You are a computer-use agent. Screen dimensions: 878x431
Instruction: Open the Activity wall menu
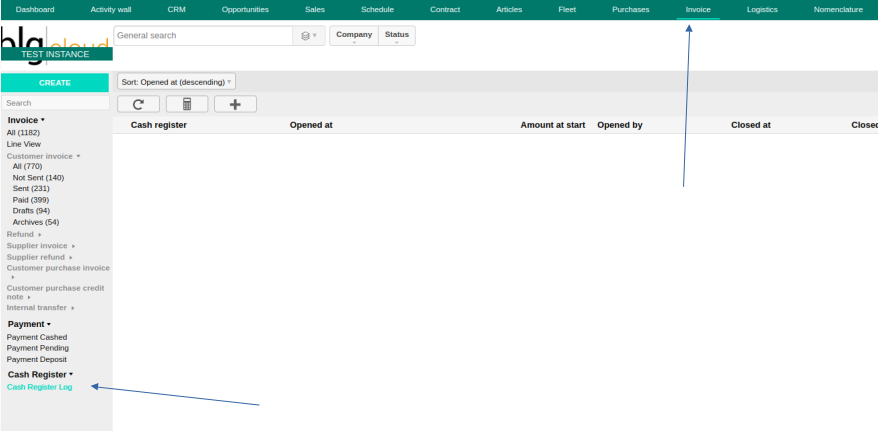[111, 10]
